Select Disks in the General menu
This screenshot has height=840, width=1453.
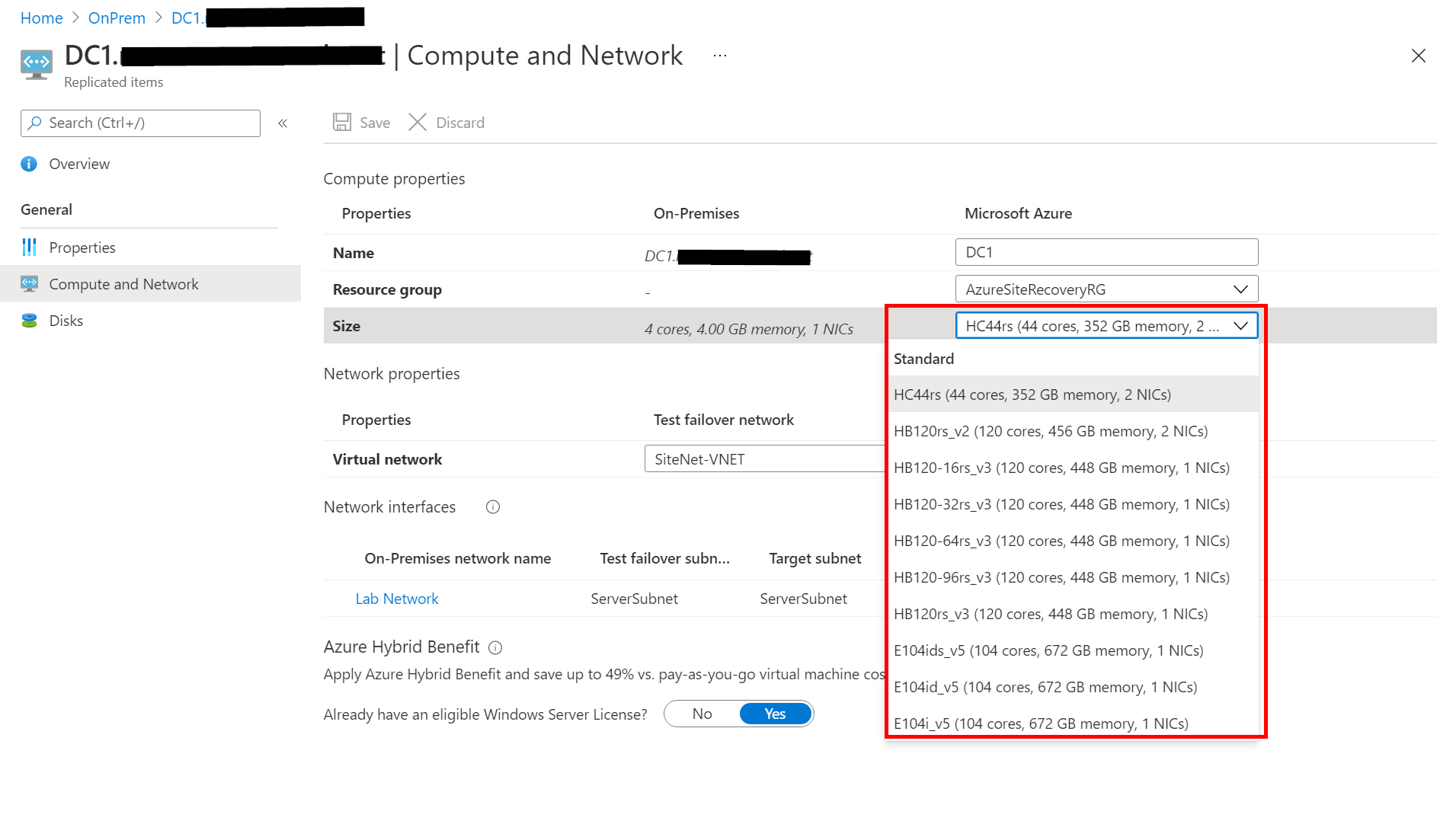point(66,320)
